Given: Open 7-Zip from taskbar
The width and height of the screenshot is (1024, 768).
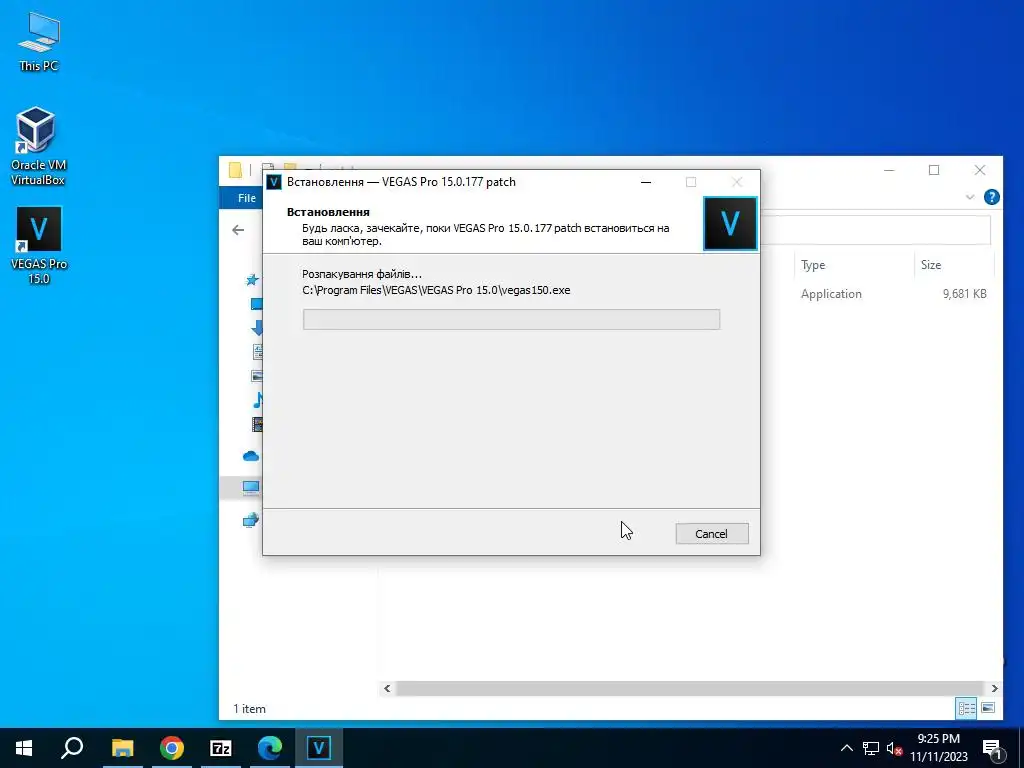Looking at the screenshot, I should click(221, 748).
